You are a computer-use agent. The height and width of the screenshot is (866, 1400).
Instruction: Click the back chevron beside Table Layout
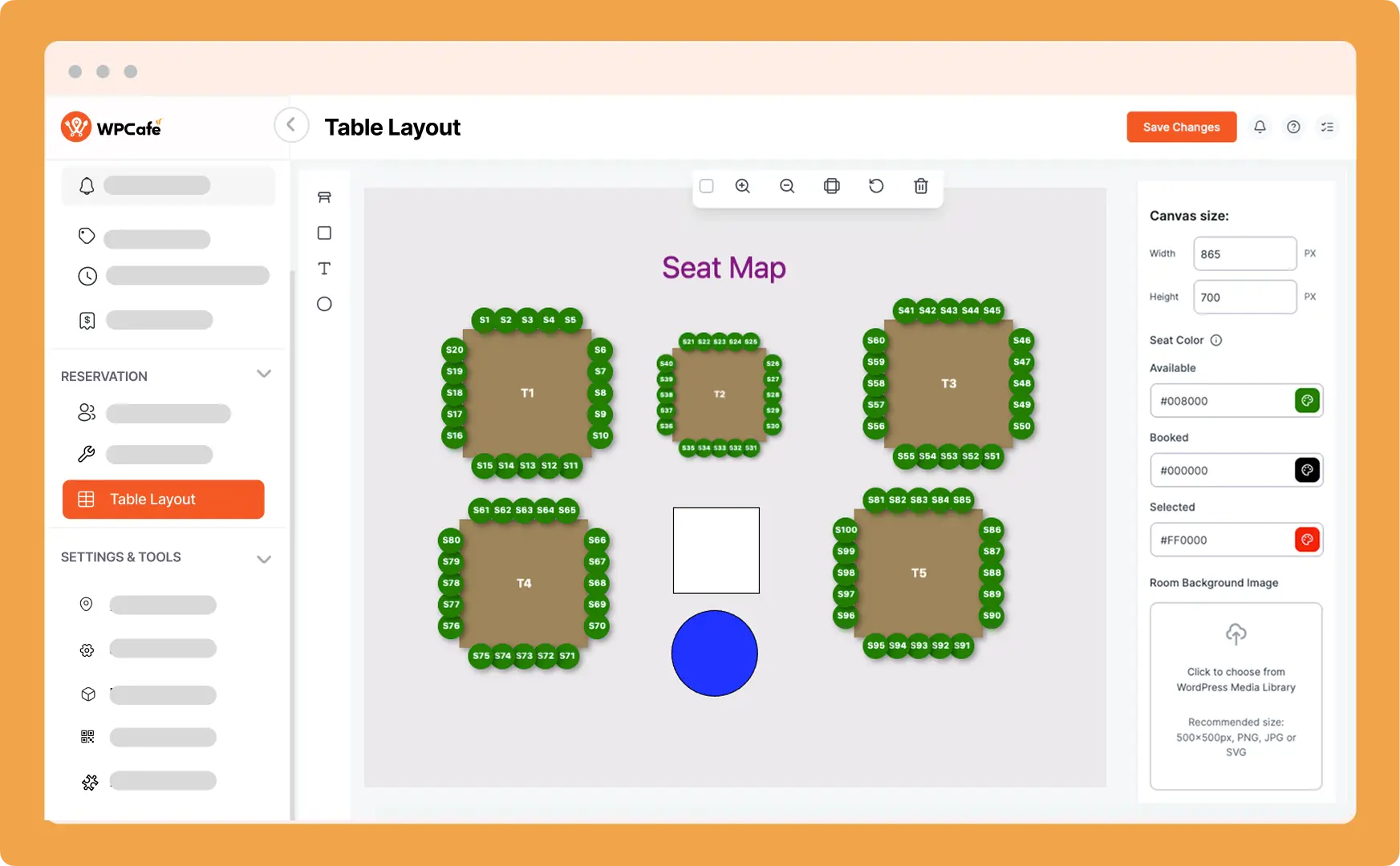291,125
